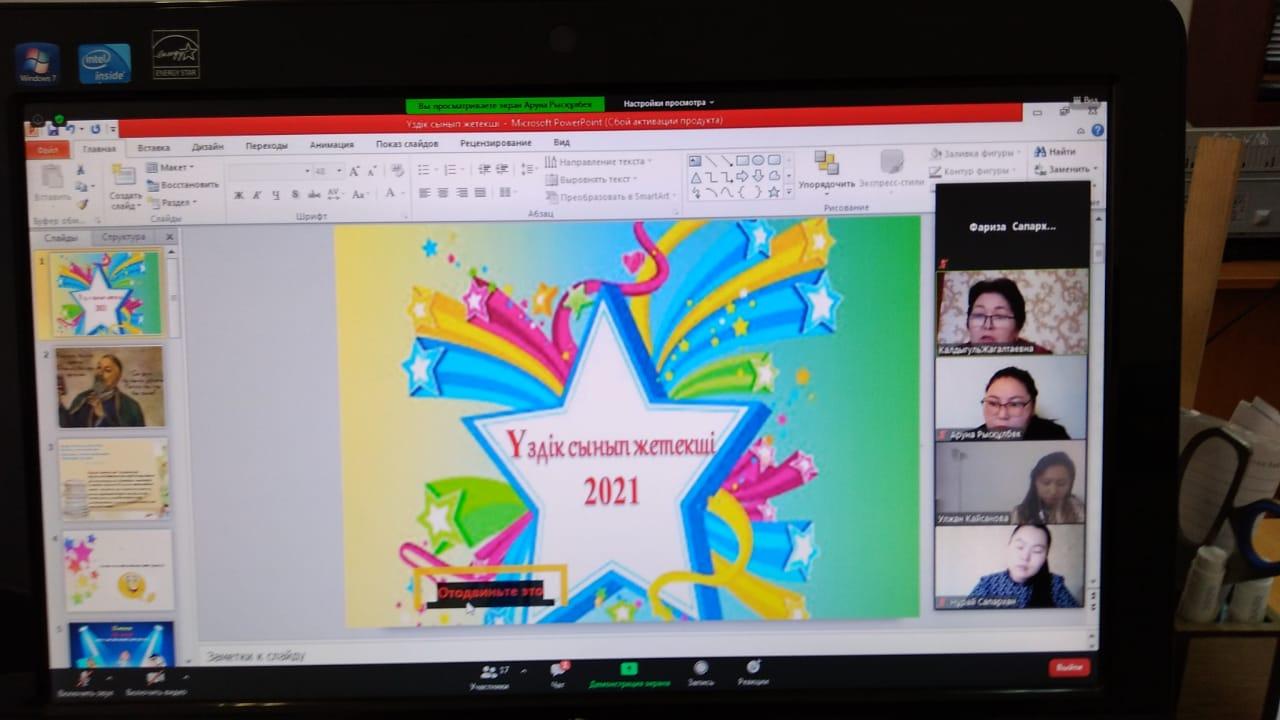Image resolution: width=1280 pixels, height=720 pixels.
Task: Click the Increase indent icon
Action: (x=501, y=169)
